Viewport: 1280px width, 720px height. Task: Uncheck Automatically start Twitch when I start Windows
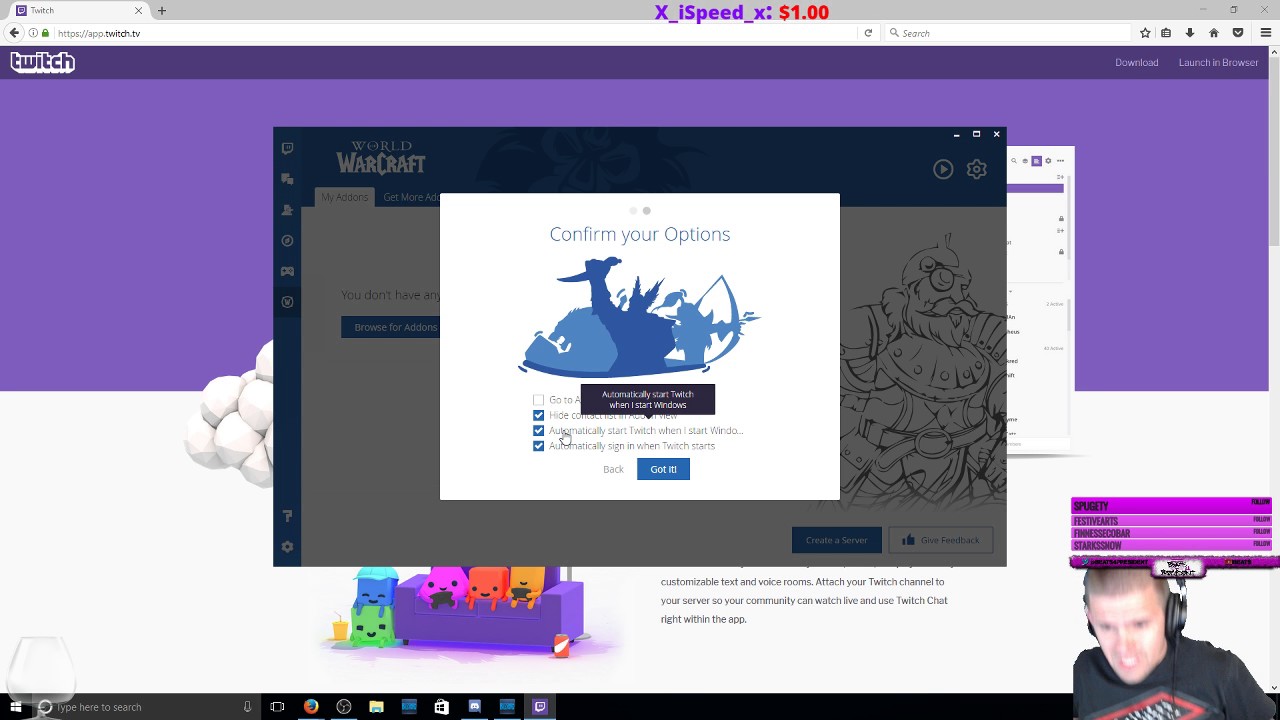(539, 431)
